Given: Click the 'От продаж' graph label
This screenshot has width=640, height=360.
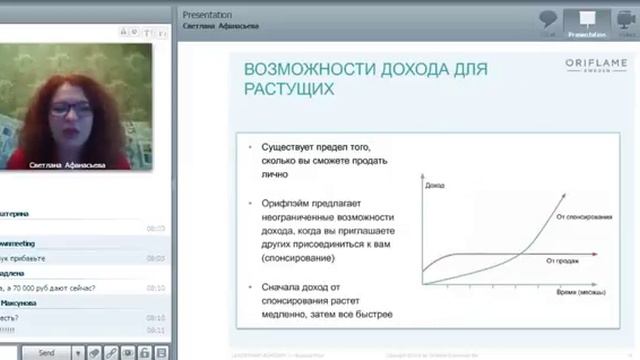Looking at the screenshot, I should point(562,261).
